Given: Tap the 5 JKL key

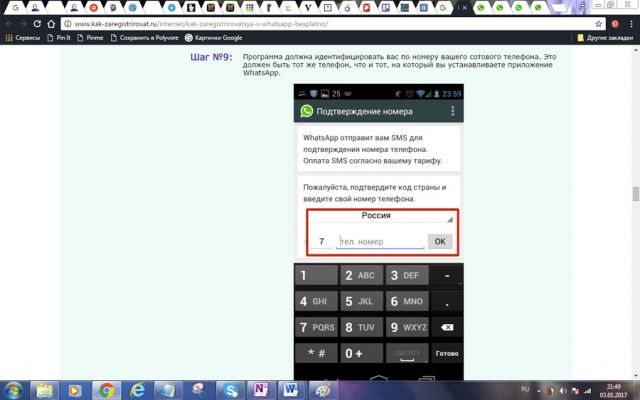Looking at the screenshot, I should [362, 301].
